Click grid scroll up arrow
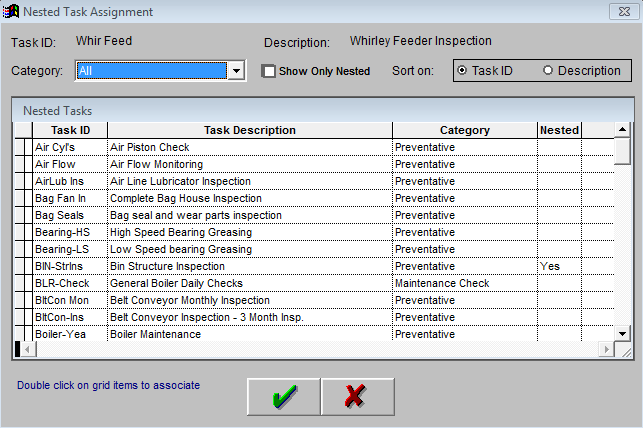 (622, 130)
